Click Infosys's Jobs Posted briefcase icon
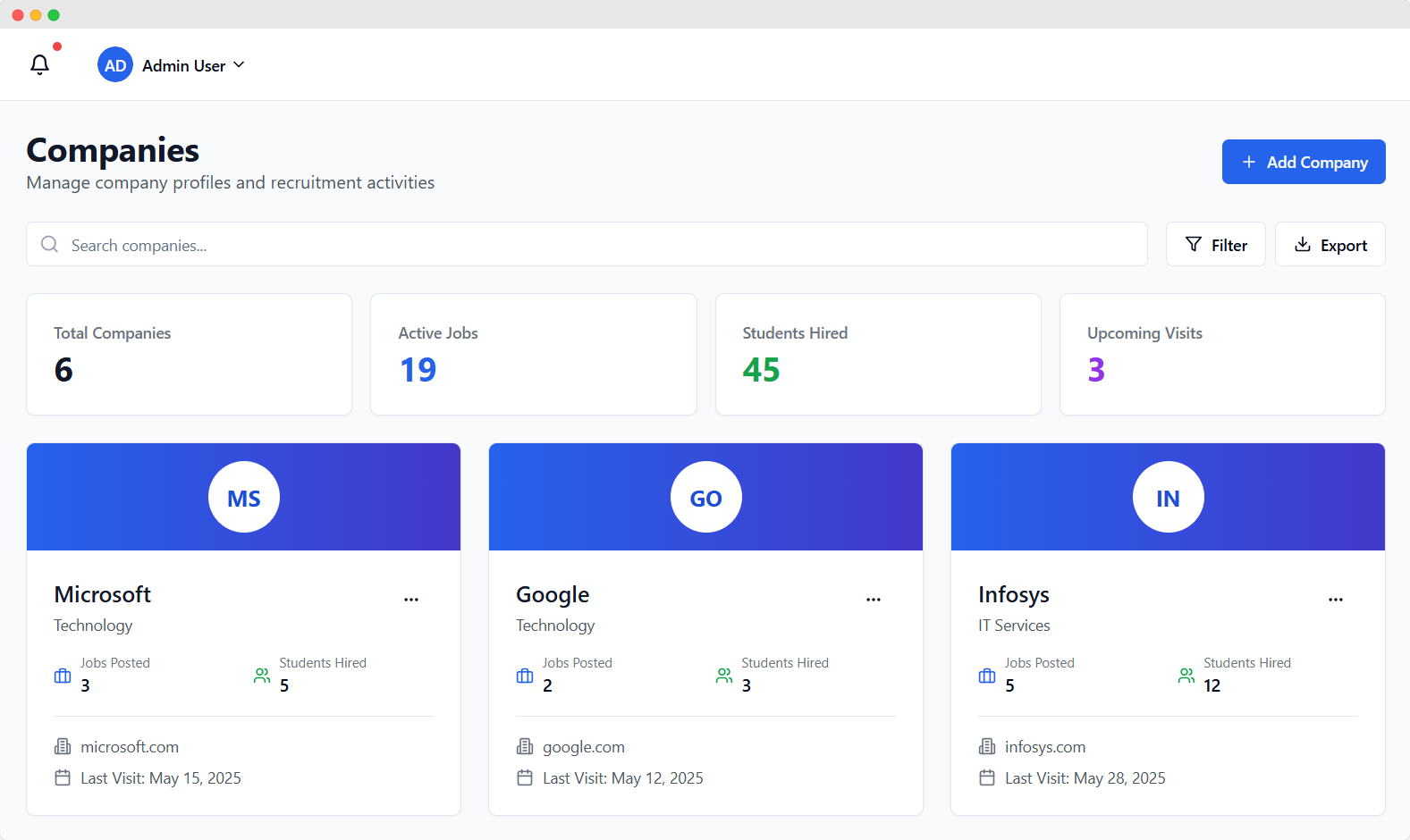The width and height of the screenshot is (1410, 840). (987, 676)
